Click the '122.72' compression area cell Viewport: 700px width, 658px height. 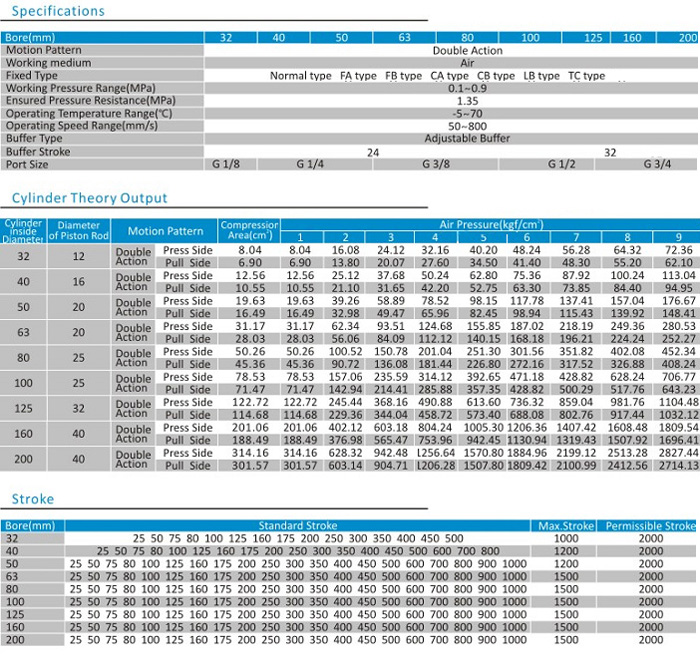(x=250, y=402)
